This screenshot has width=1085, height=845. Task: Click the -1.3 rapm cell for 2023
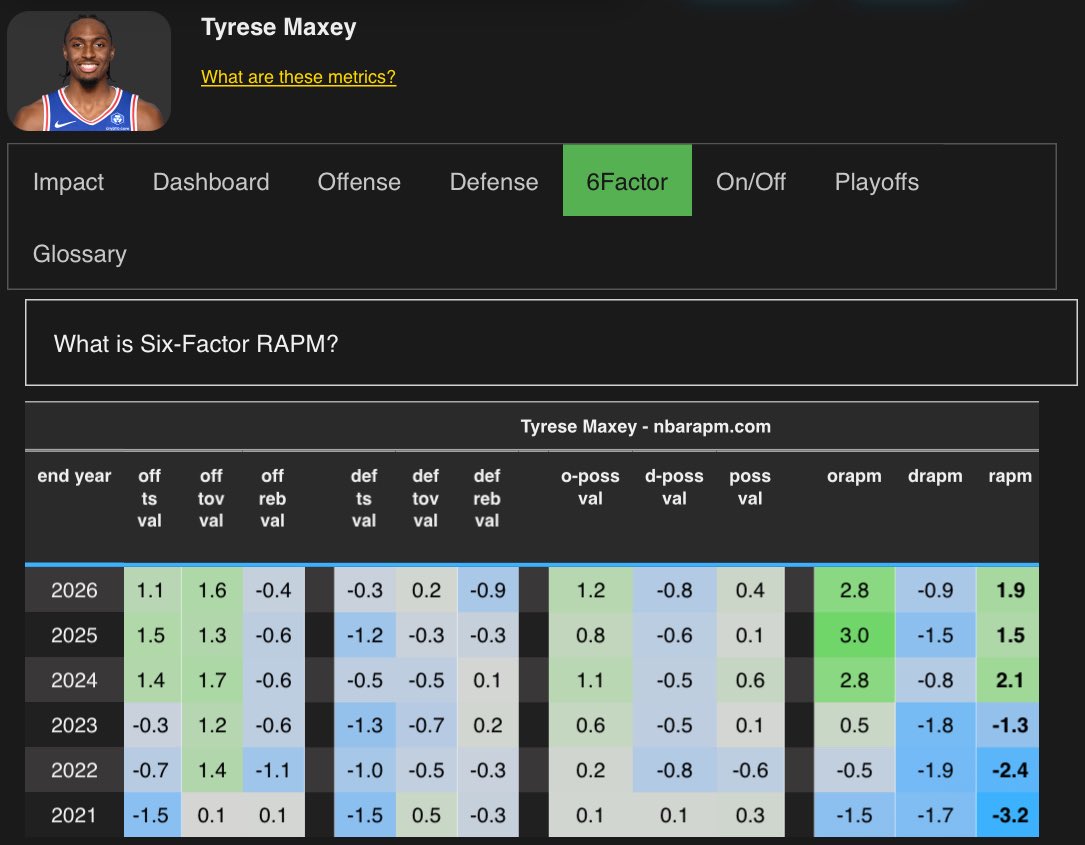[1008, 725]
